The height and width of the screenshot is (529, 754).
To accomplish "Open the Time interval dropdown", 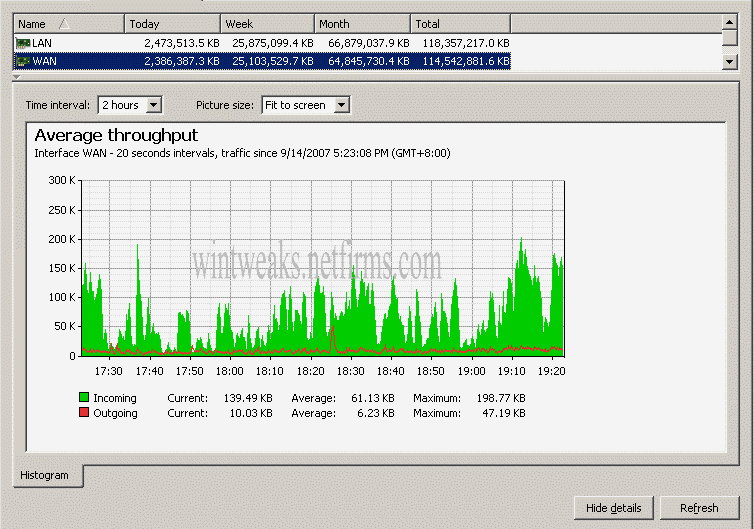I will pos(153,105).
